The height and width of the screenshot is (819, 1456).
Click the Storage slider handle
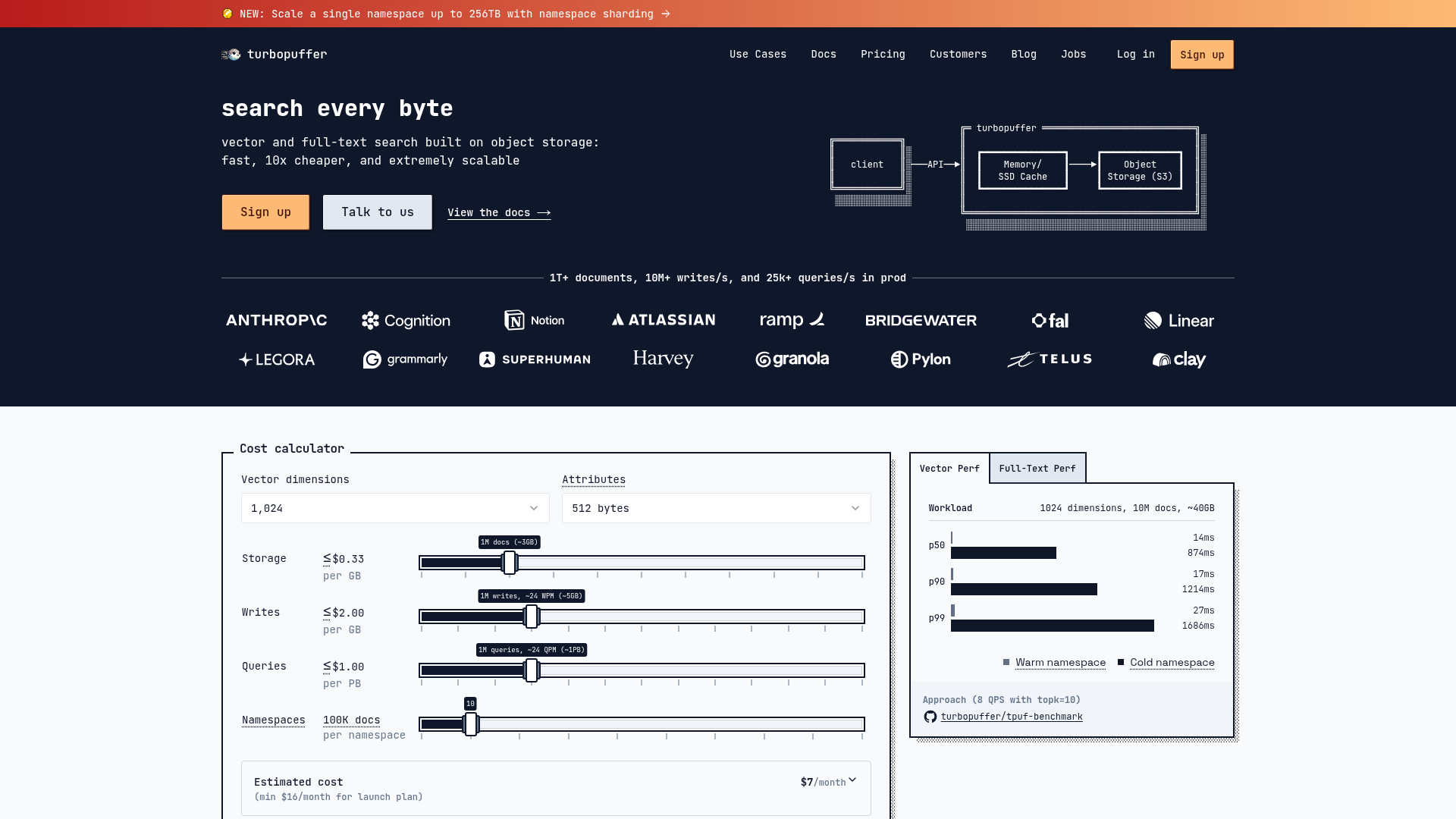pos(510,563)
